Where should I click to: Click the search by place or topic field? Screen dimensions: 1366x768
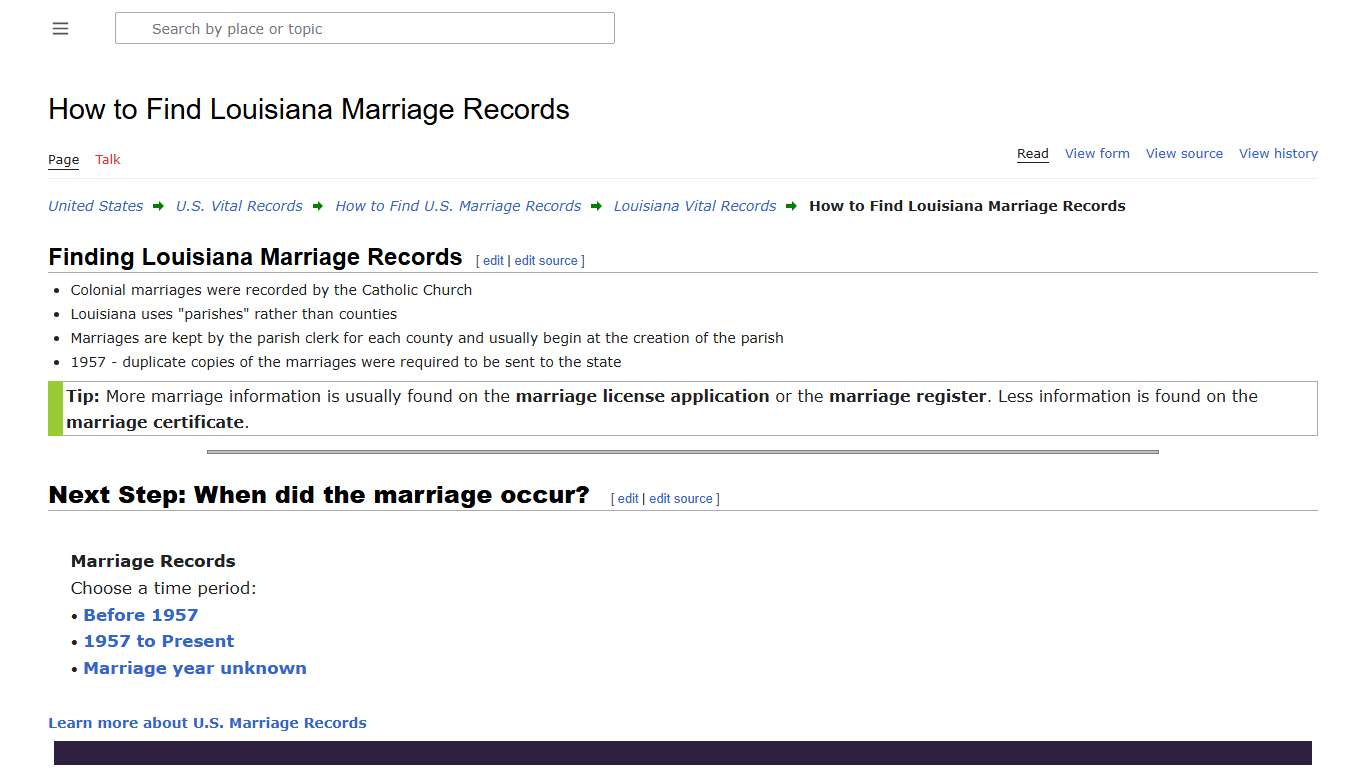(364, 28)
